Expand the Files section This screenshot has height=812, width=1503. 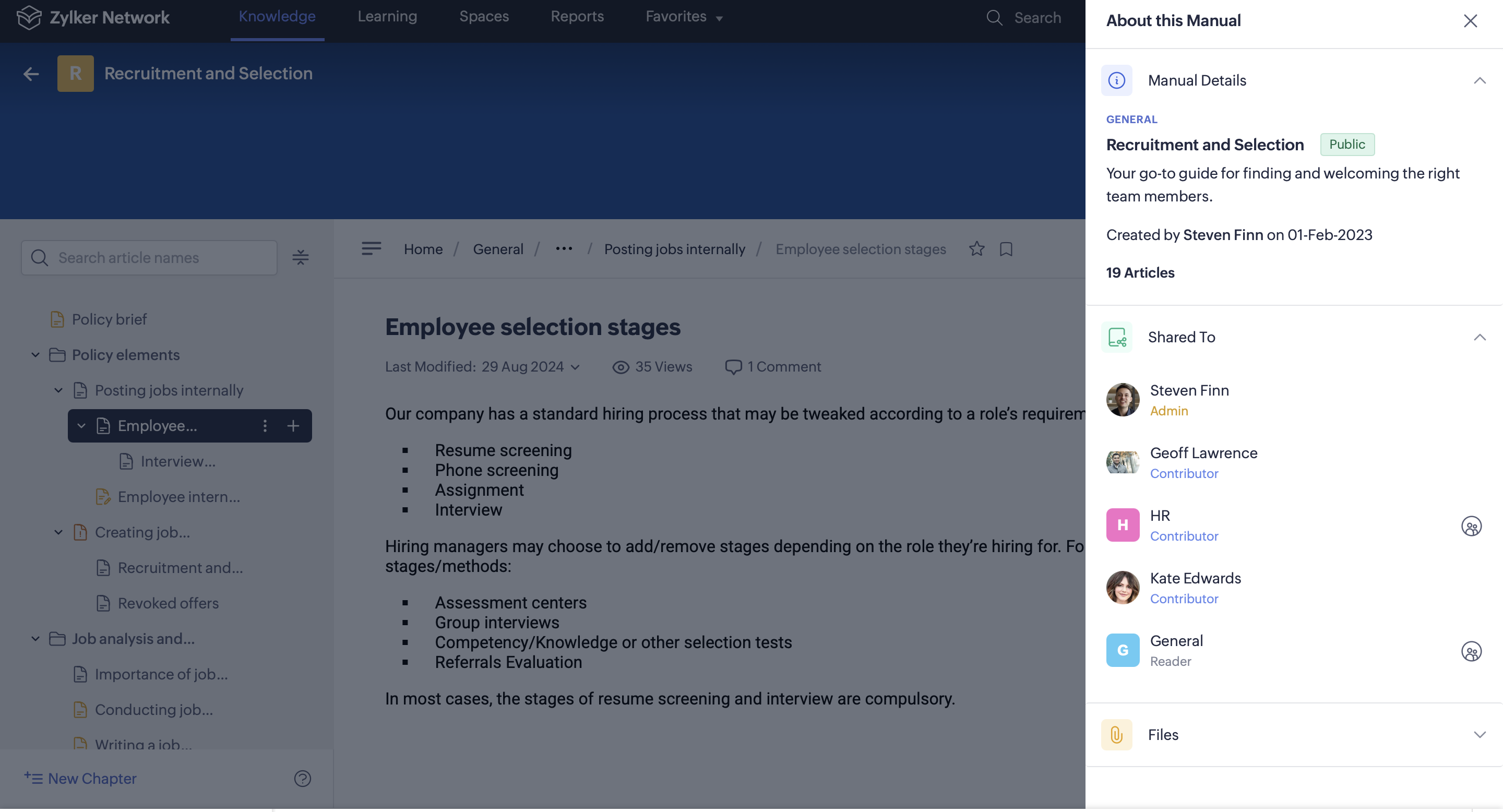pyautogui.click(x=1479, y=734)
